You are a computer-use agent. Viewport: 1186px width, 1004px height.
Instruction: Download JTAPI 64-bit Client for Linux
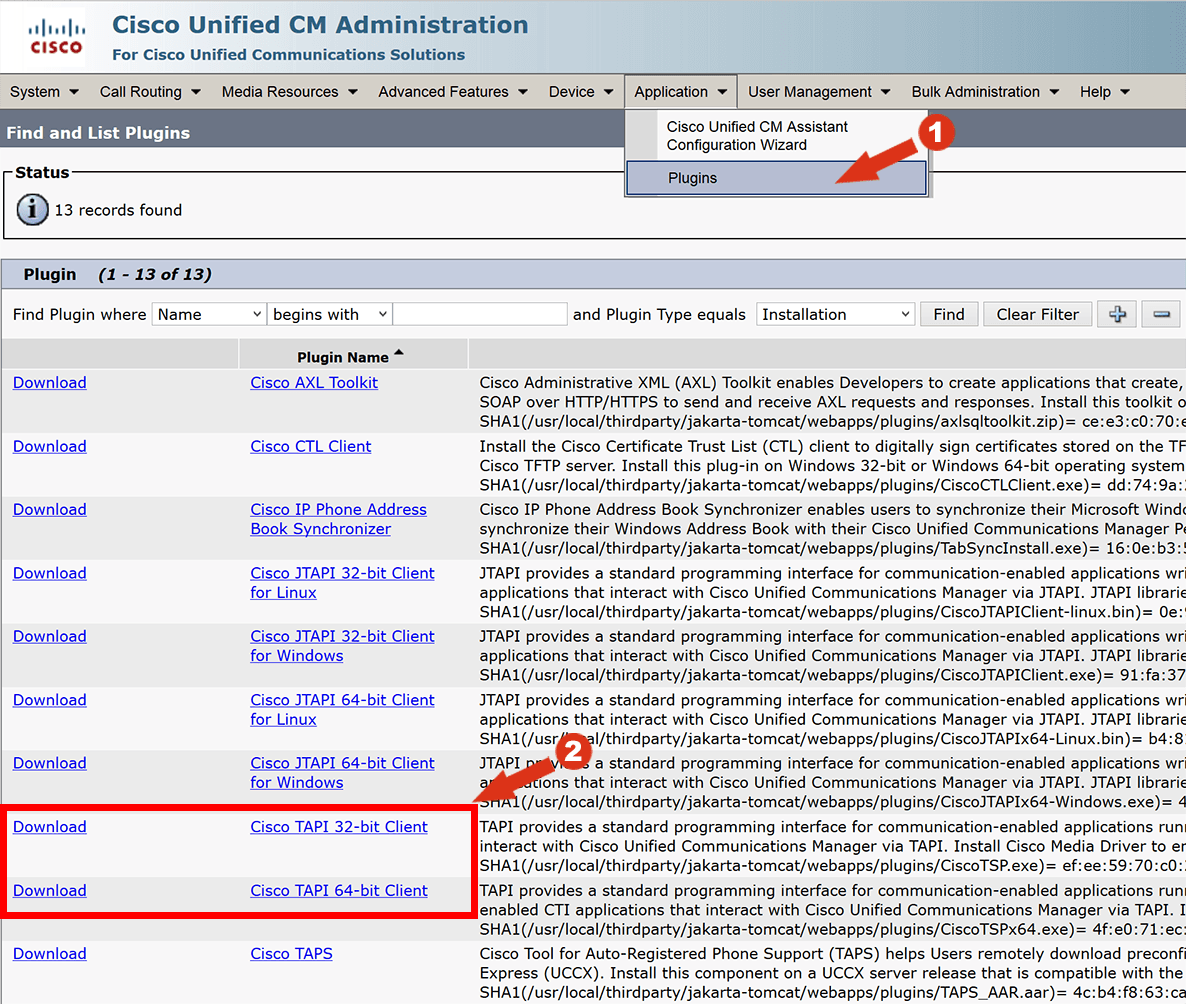50,700
